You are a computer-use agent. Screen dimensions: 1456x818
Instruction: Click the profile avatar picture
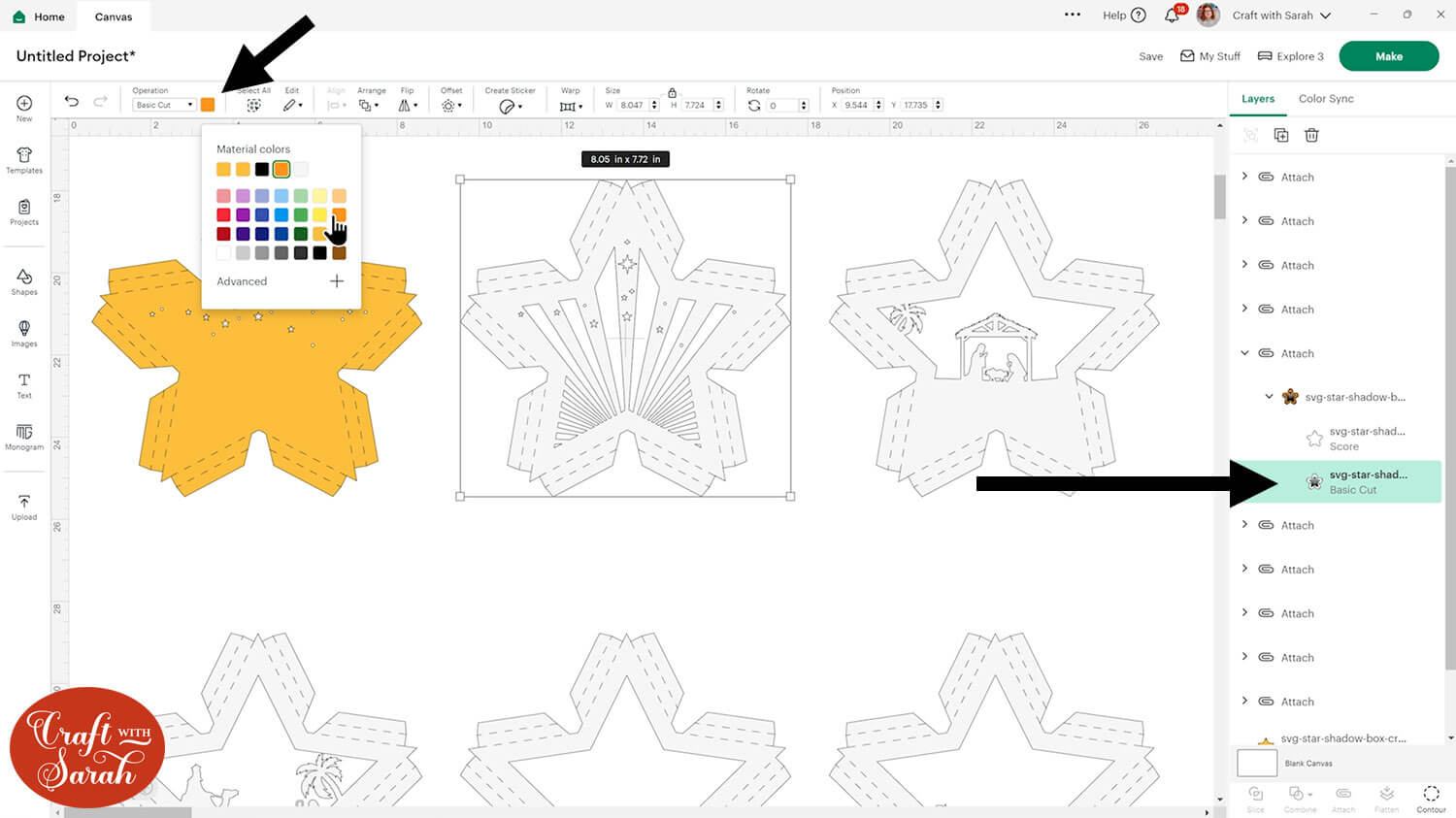tap(1208, 15)
